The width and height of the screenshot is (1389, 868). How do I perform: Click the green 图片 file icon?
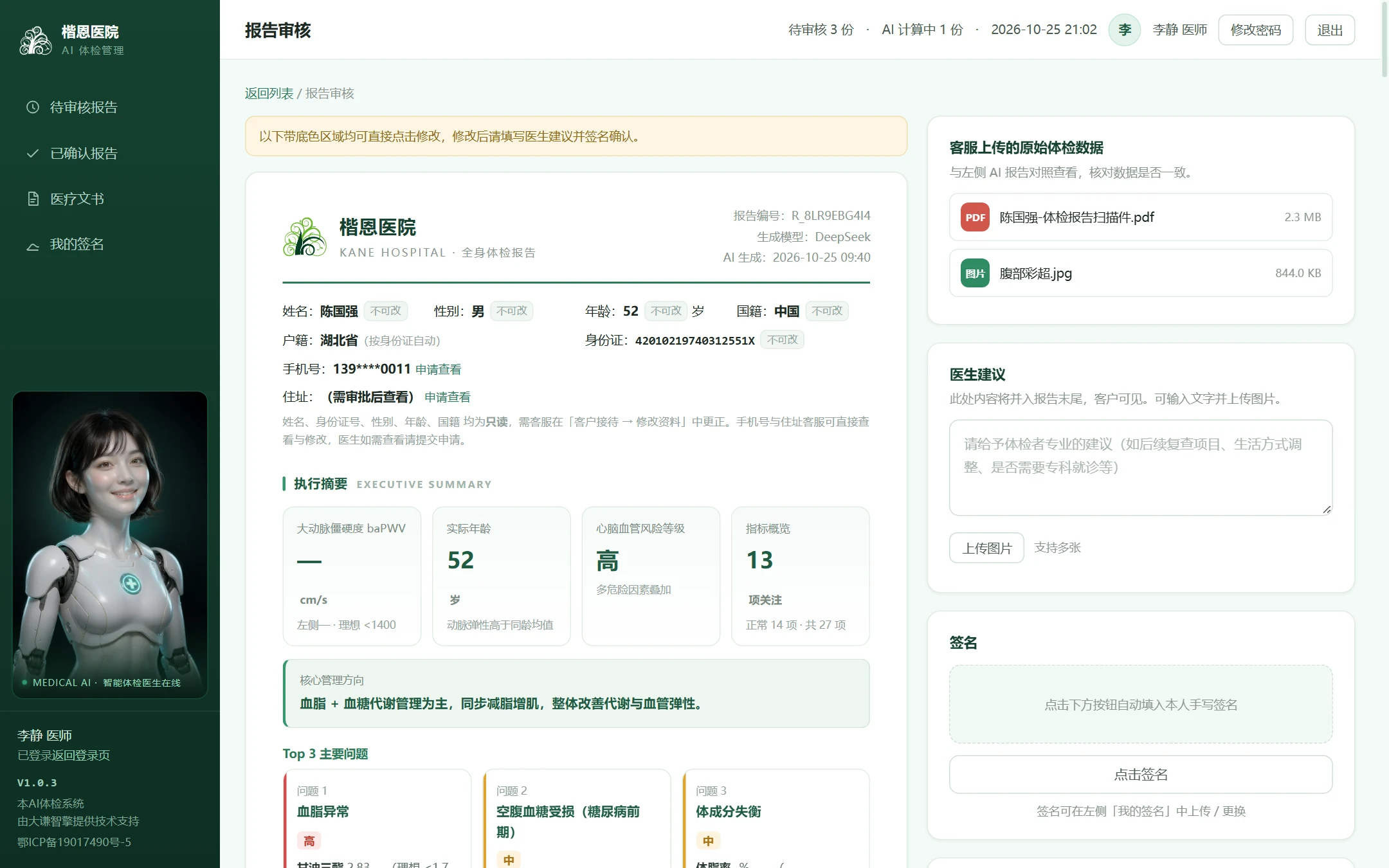975,273
